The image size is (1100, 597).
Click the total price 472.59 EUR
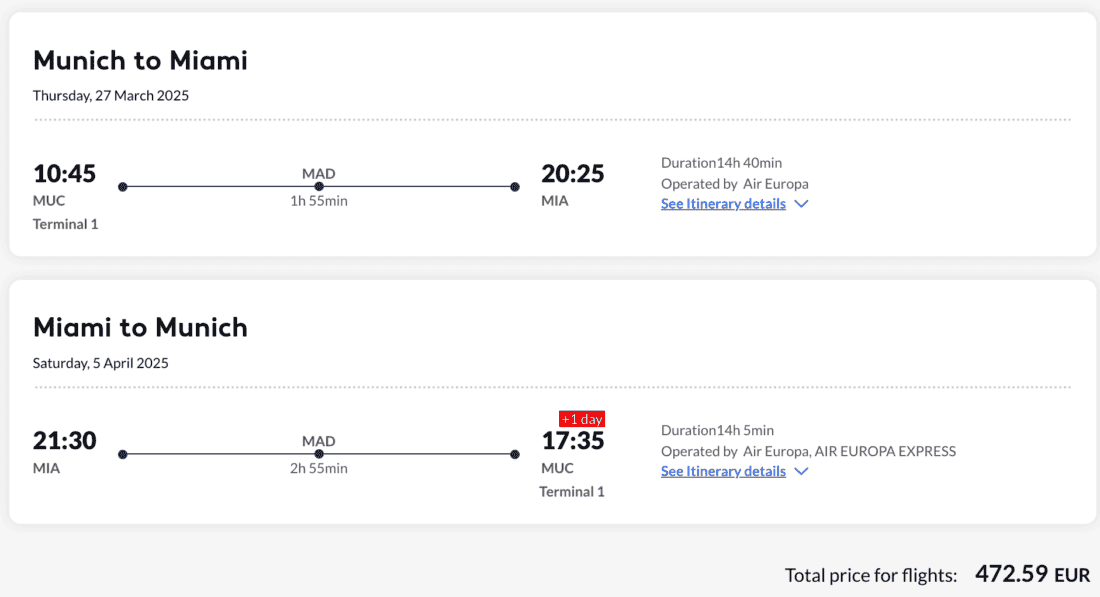1032,574
